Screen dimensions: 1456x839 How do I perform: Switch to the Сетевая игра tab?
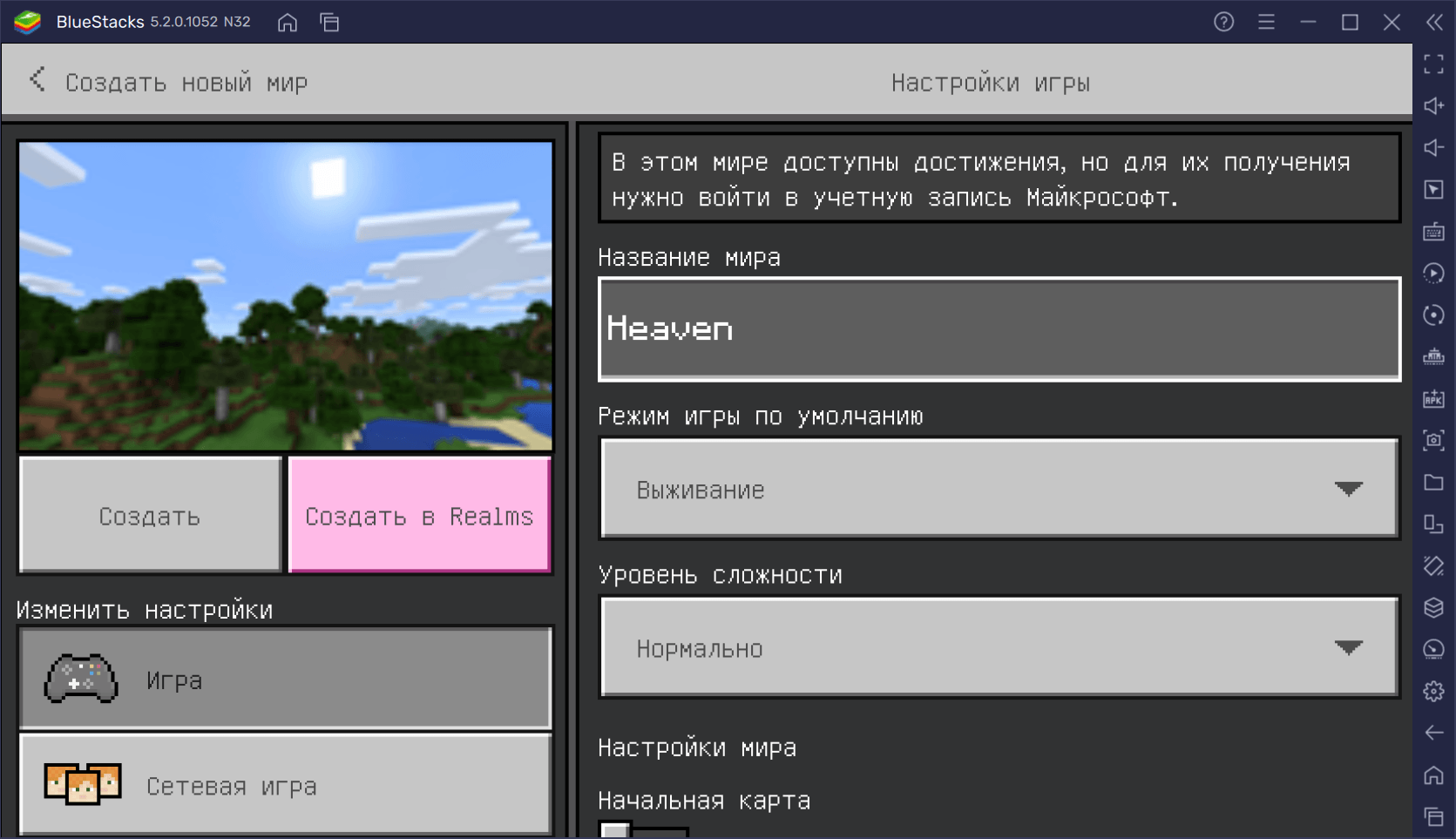pos(286,785)
